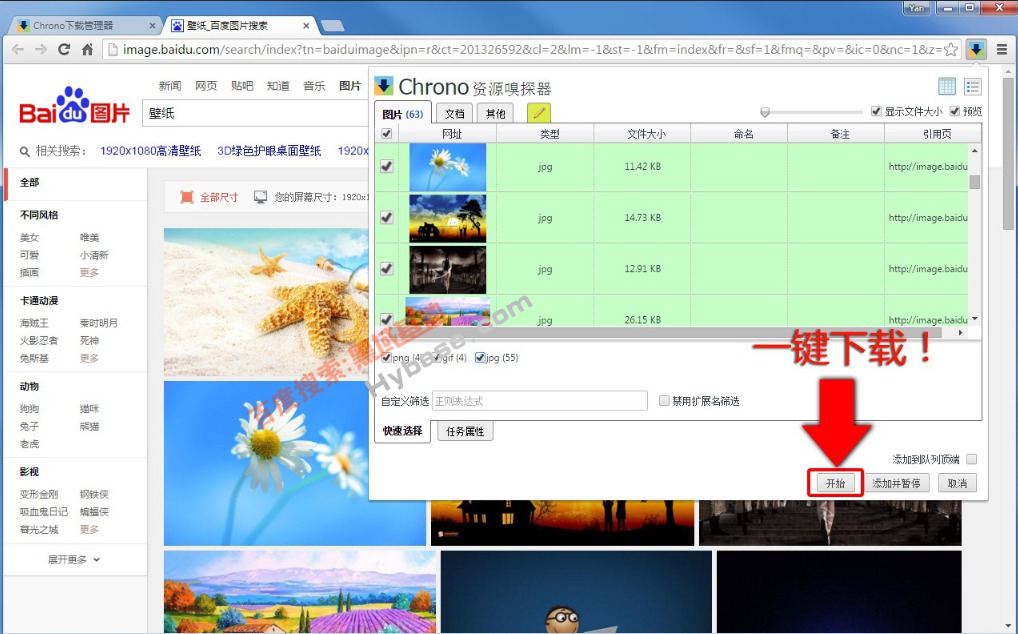Viewport: 1018px width, 634px height.
Task: Click the yellow pencil edit icon
Action: (538, 113)
